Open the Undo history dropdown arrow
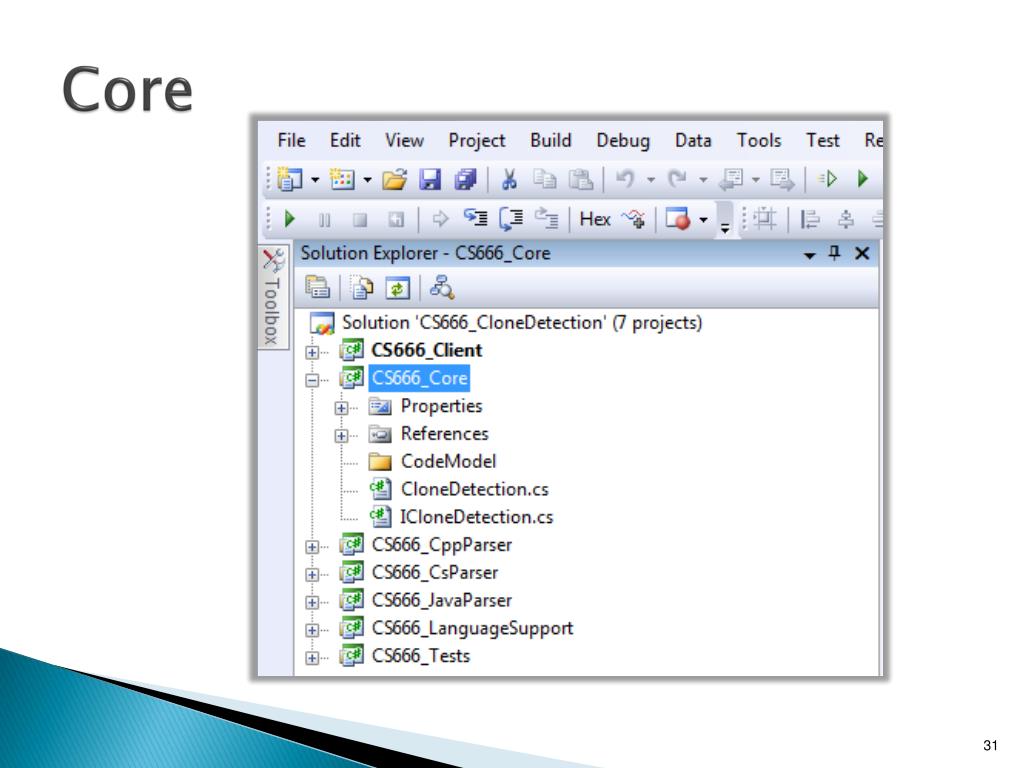Image resolution: width=1024 pixels, height=768 pixels. tap(650, 179)
